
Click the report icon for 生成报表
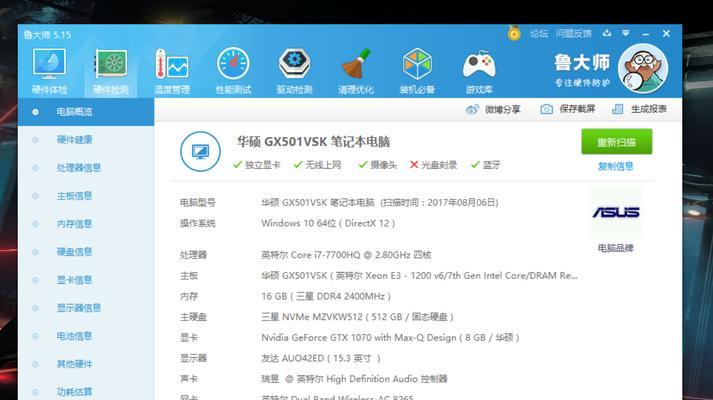tap(618, 109)
